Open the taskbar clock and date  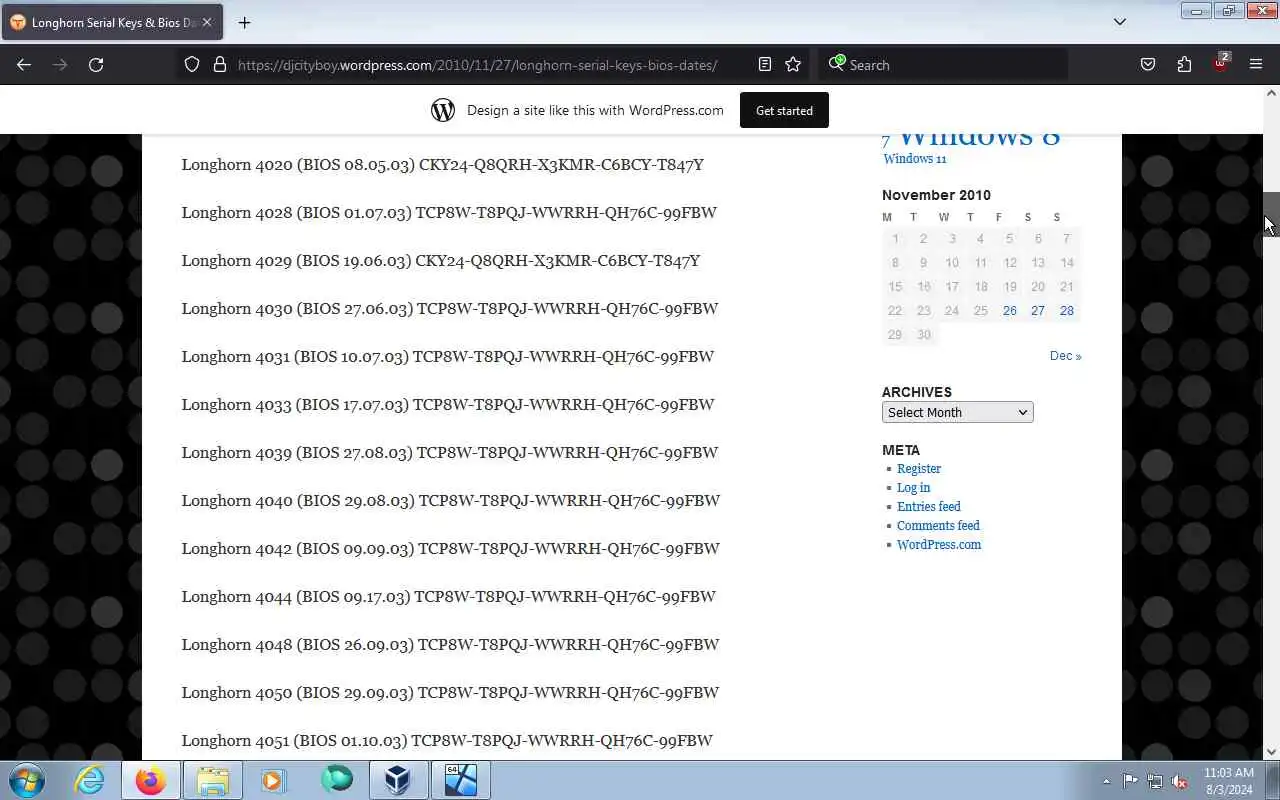click(1229, 781)
